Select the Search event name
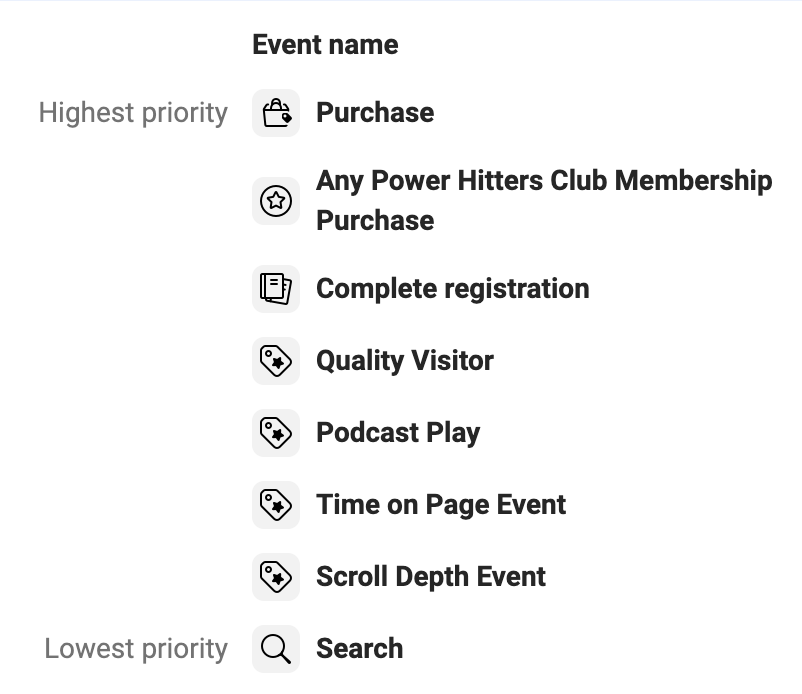Viewport: 802px width, 694px height. [x=359, y=649]
